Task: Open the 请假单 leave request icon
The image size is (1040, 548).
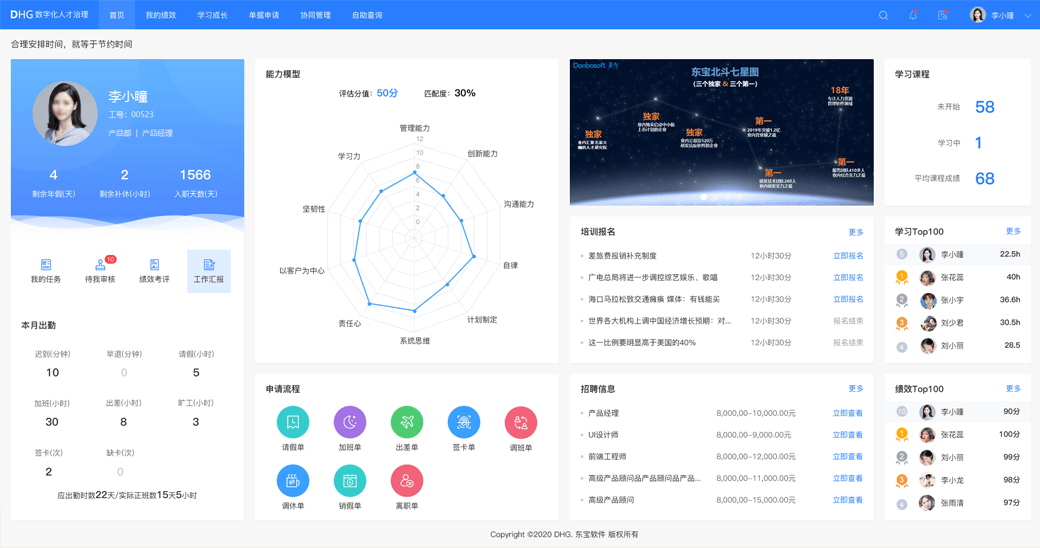Action: click(x=293, y=422)
